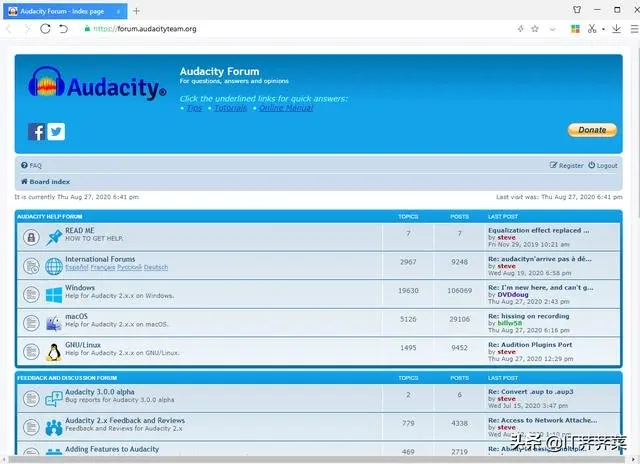Click the Windows logo forum icon

[x=54, y=295]
